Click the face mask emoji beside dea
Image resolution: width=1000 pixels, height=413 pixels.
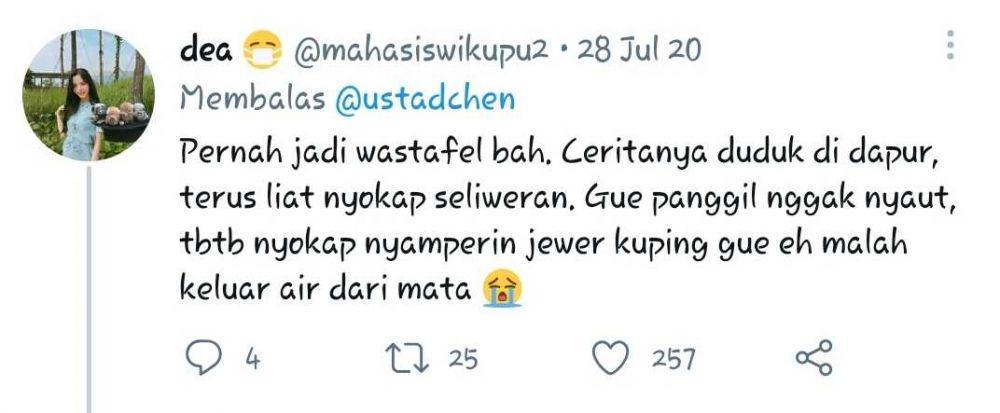click(263, 49)
